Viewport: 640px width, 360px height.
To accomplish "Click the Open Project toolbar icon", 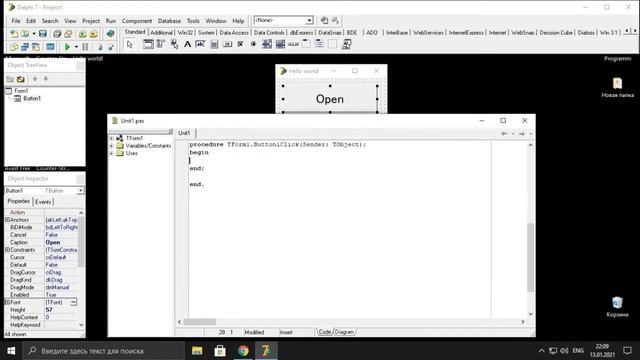I will point(68,34).
